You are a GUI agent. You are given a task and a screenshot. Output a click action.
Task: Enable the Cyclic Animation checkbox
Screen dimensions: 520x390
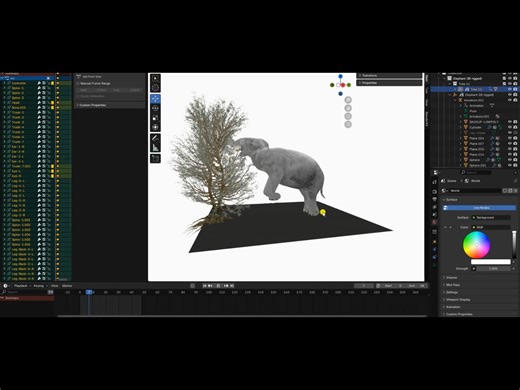(x=78, y=96)
